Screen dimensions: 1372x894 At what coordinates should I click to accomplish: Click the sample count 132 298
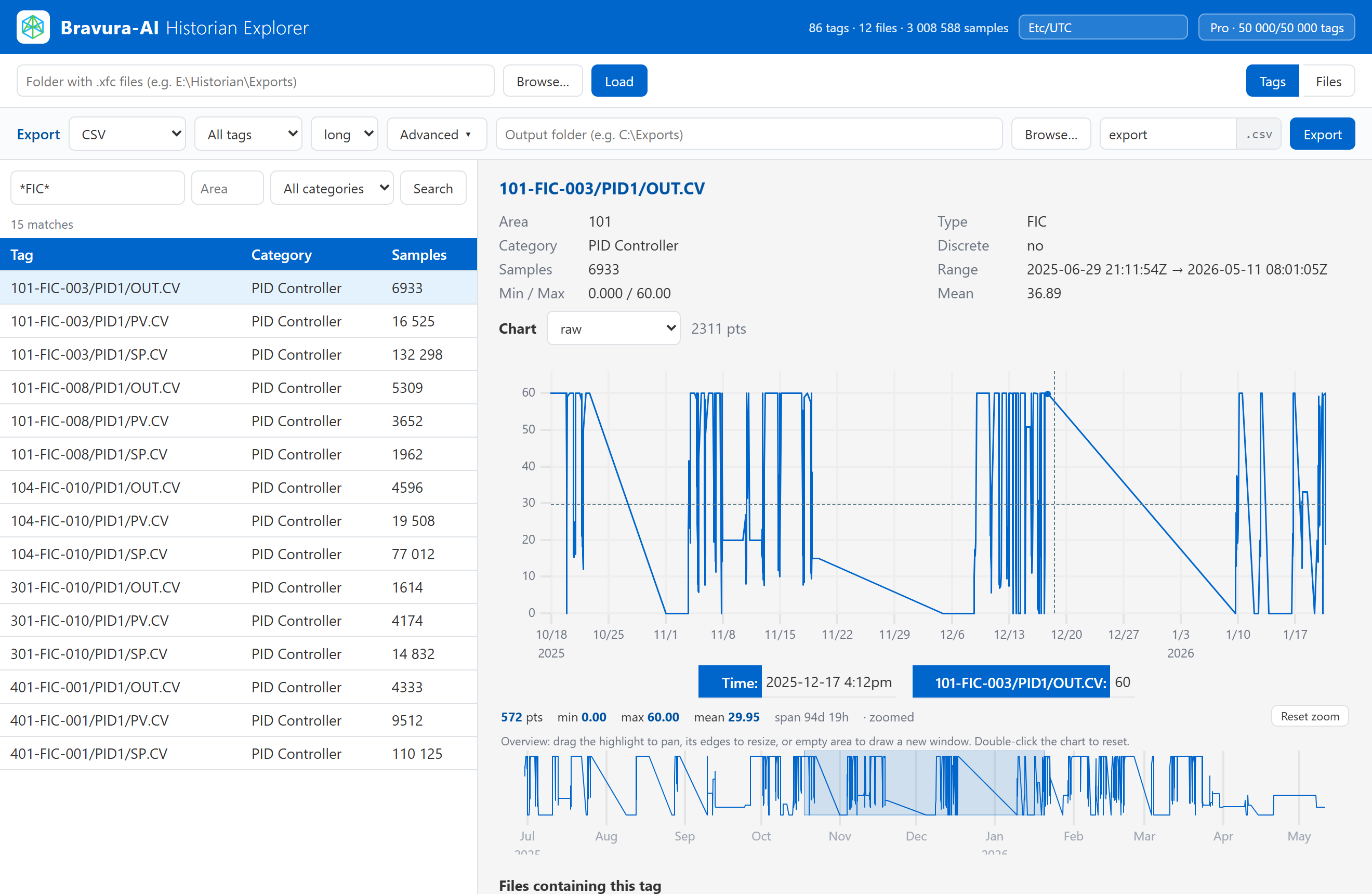tap(417, 354)
